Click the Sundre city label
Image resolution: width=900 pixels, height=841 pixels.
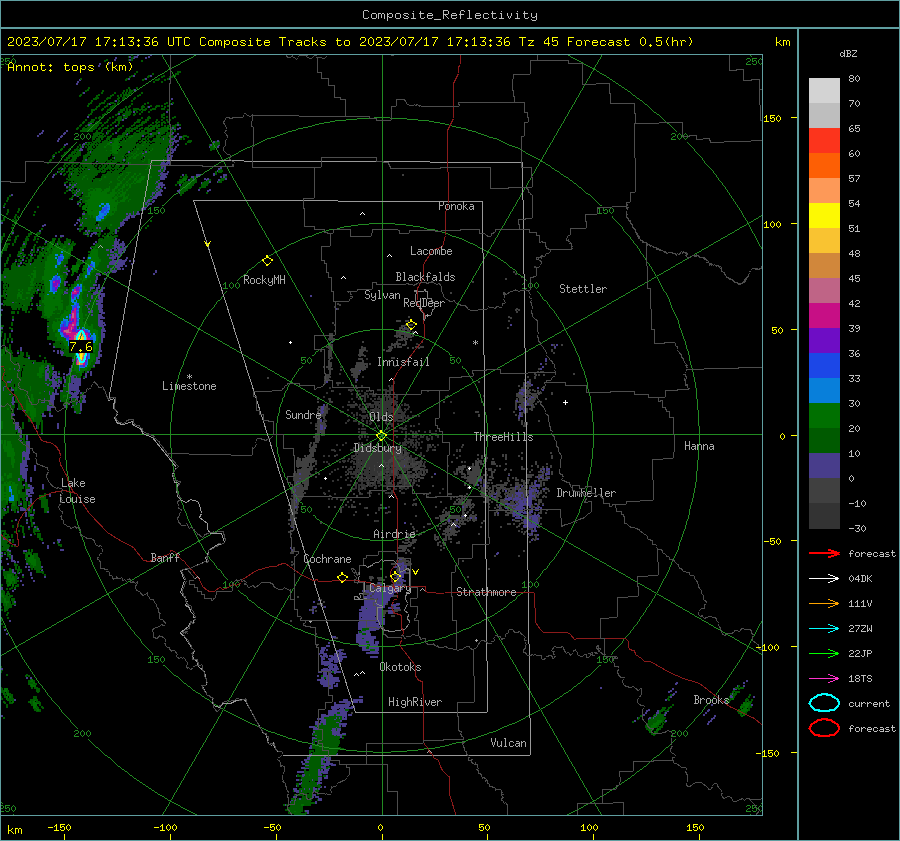click(x=303, y=414)
